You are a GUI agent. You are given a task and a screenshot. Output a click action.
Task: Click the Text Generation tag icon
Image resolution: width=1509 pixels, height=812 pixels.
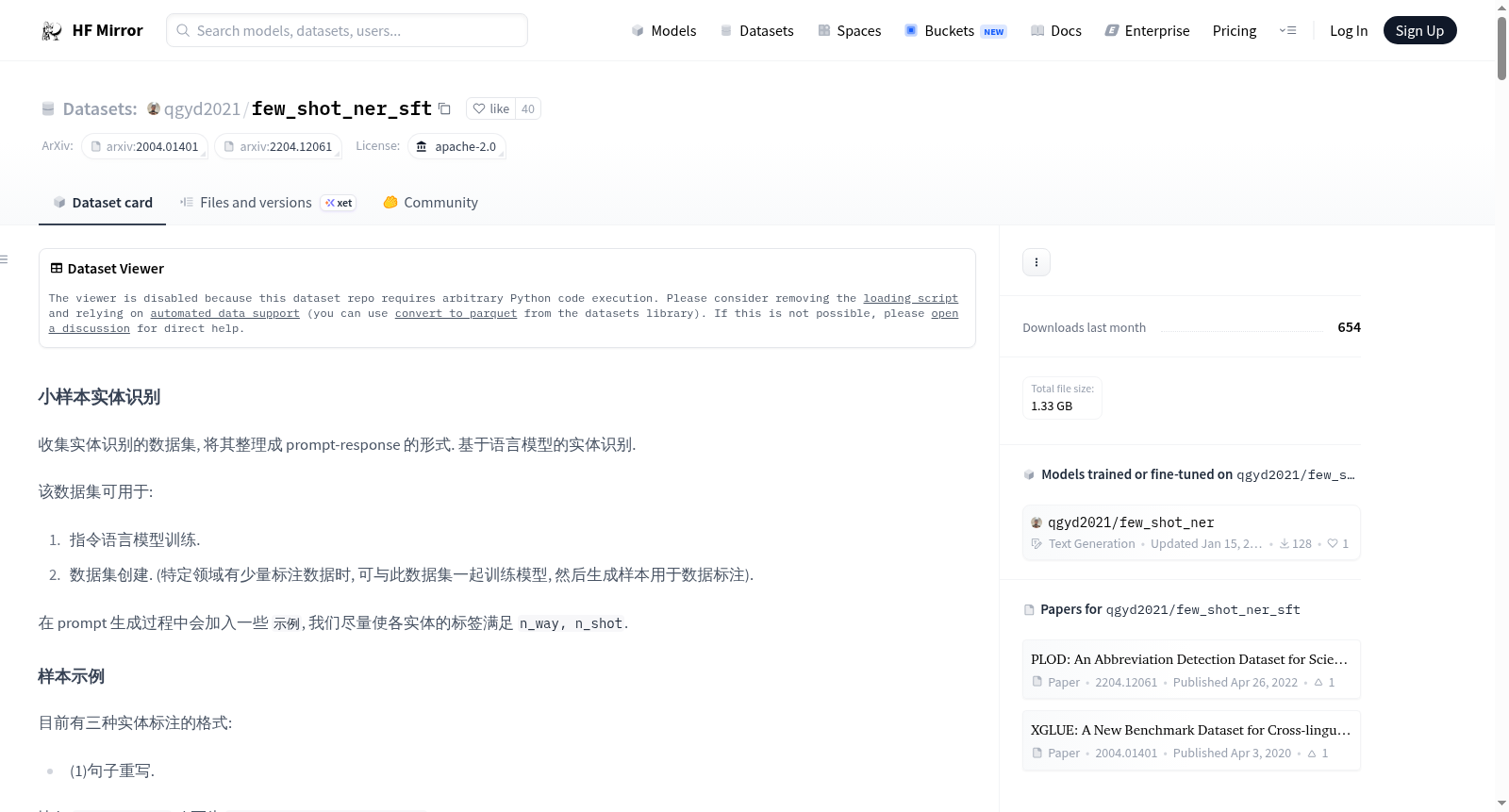pos(1036,544)
